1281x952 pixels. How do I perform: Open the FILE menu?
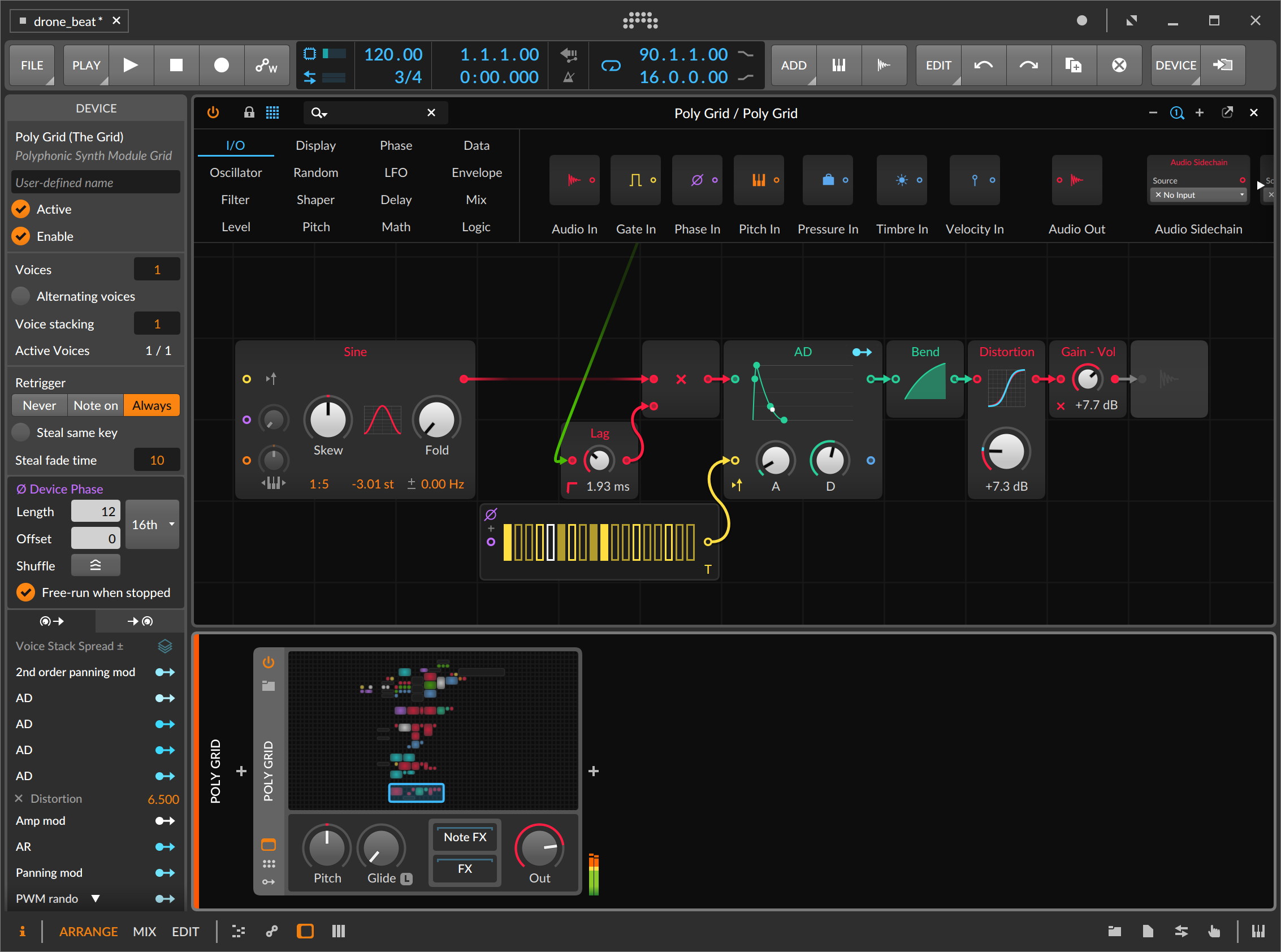pyautogui.click(x=32, y=65)
